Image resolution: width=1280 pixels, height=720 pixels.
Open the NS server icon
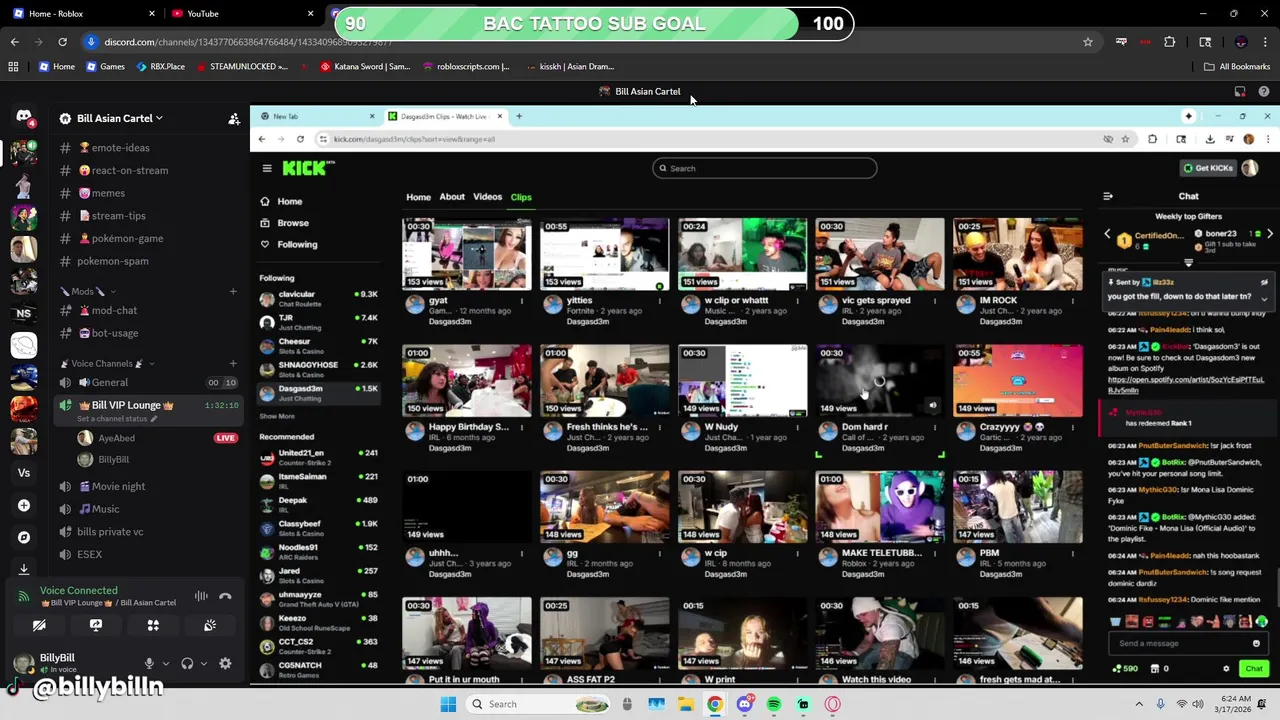(24, 313)
